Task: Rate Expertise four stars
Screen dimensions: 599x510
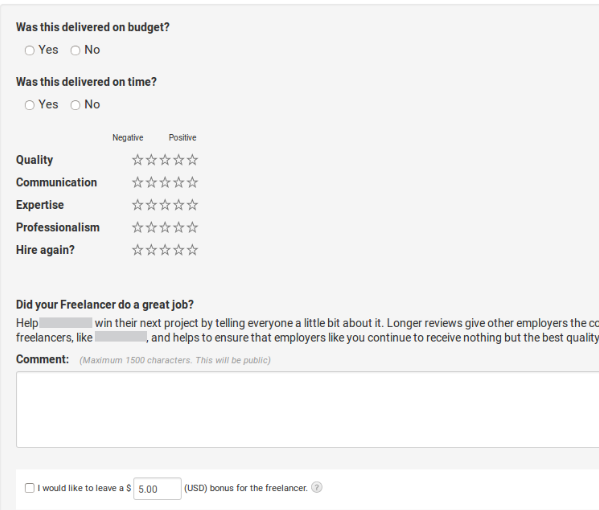Action: [179, 205]
